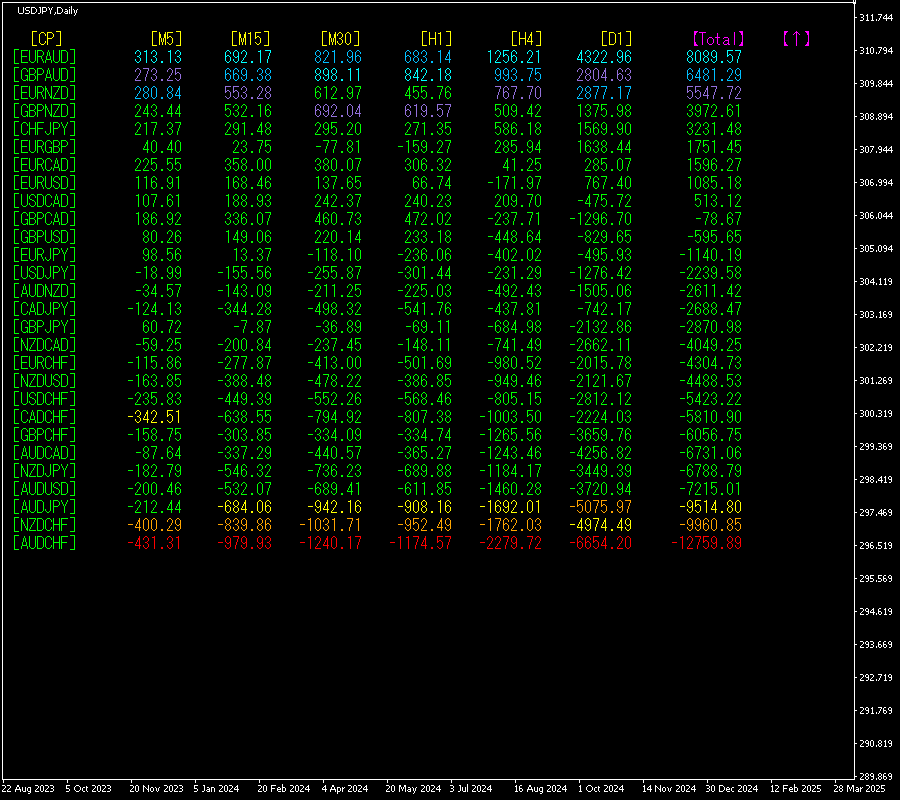
Task: Click the 20 Nov 2023 date label
Action: pyautogui.click(x=156, y=789)
